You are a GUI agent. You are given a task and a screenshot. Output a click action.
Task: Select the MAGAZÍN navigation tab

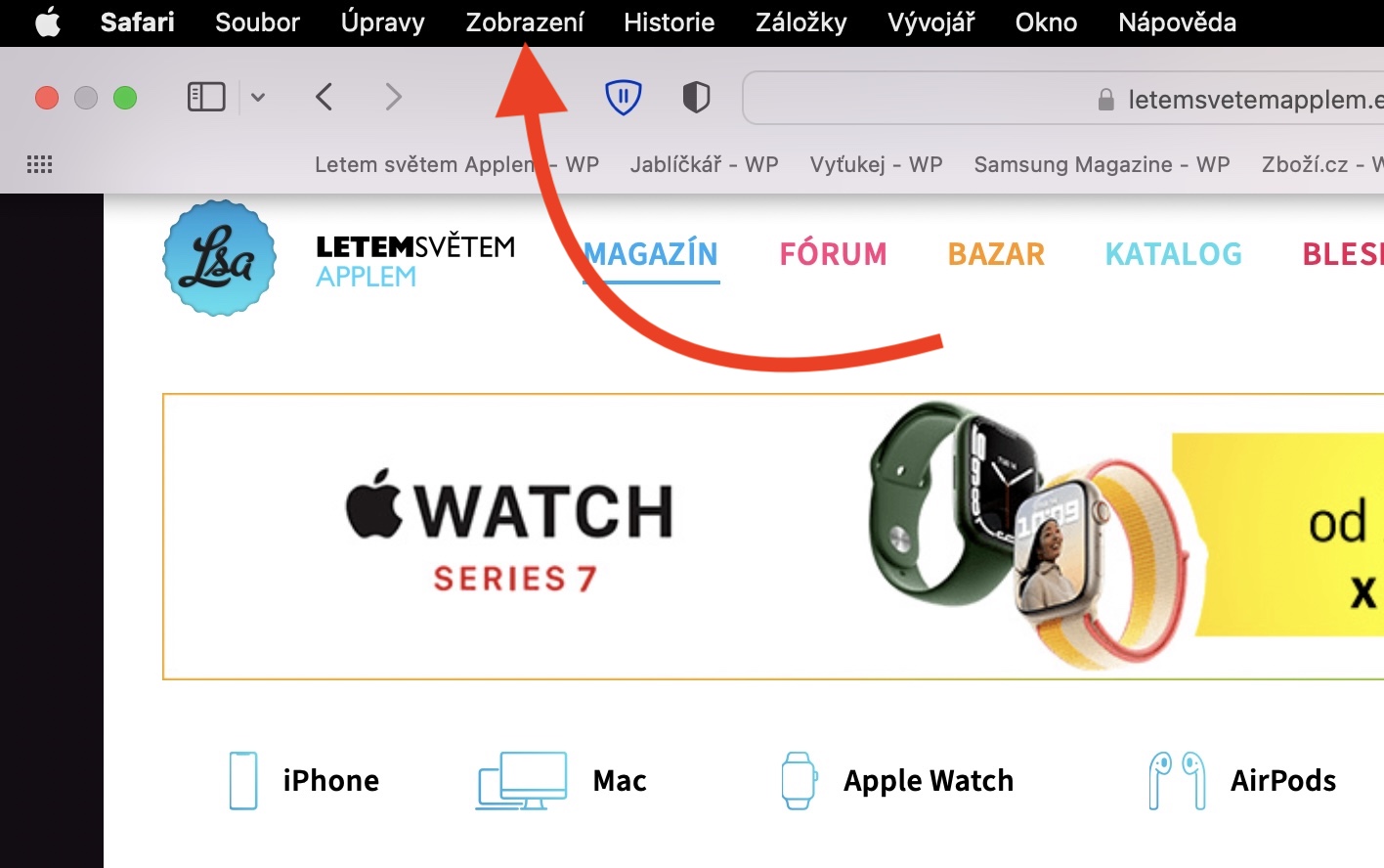(x=651, y=254)
